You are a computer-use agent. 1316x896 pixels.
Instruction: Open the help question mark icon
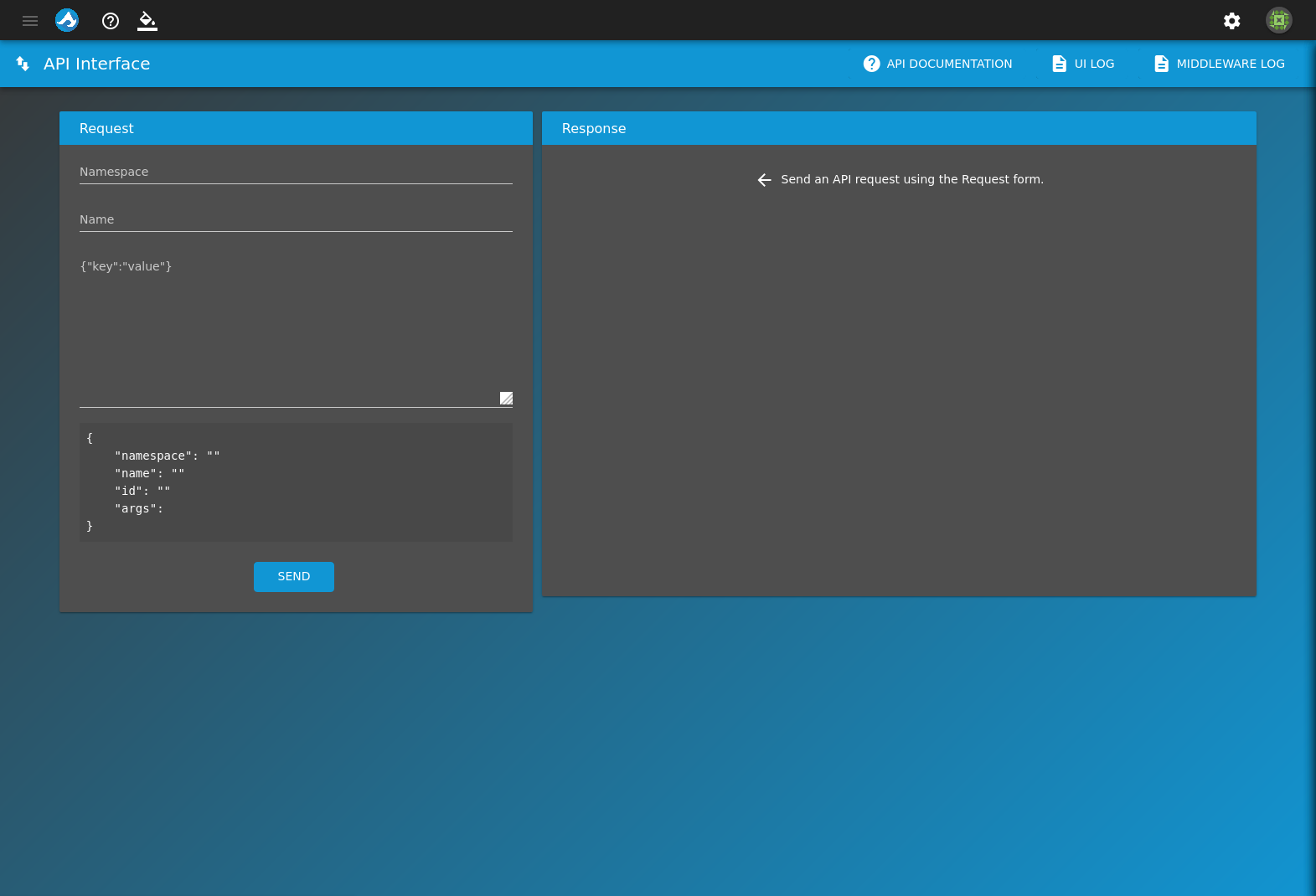click(111, 21)
